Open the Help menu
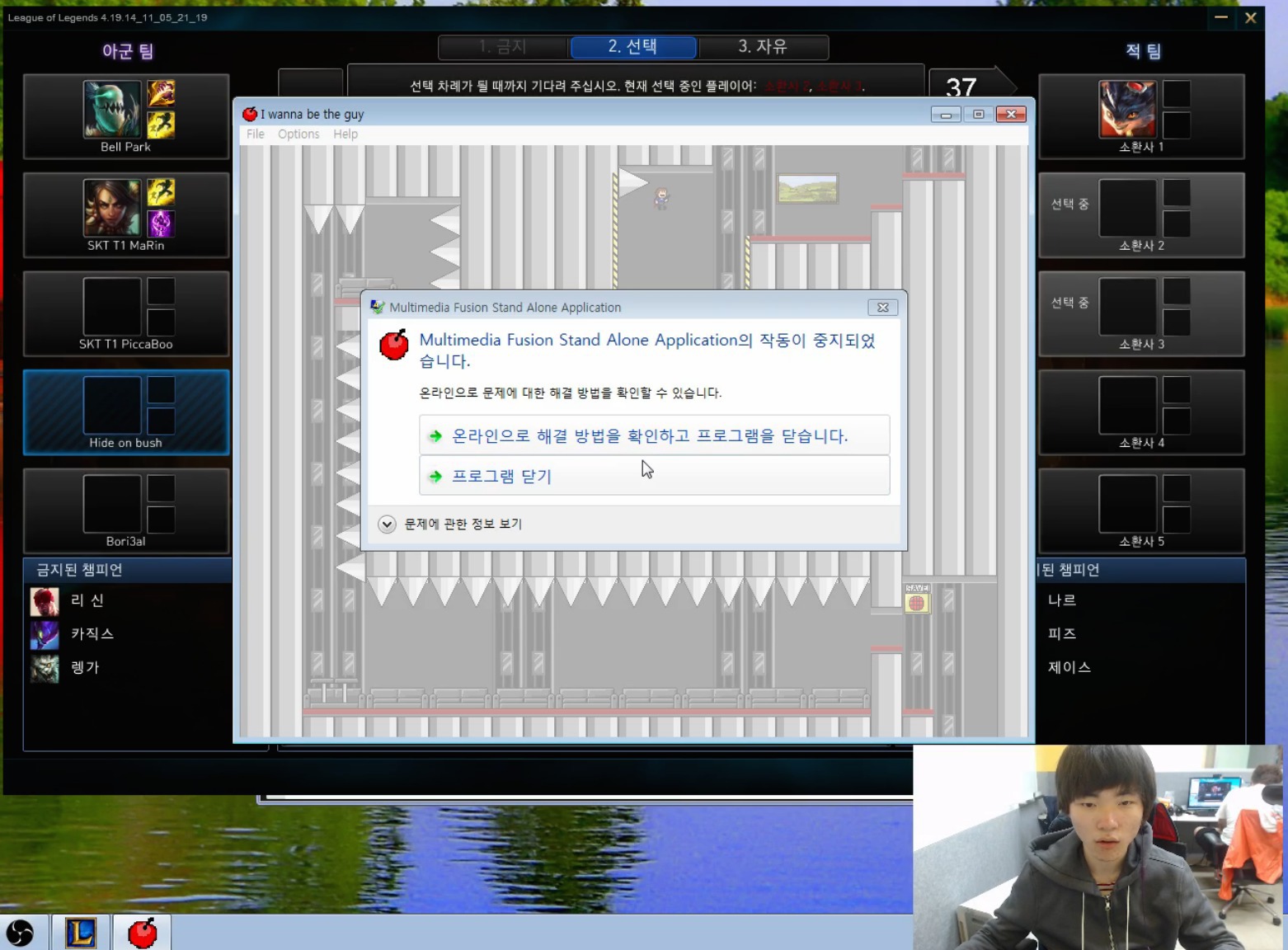The image size is (1288, 950). click(346, 134)
